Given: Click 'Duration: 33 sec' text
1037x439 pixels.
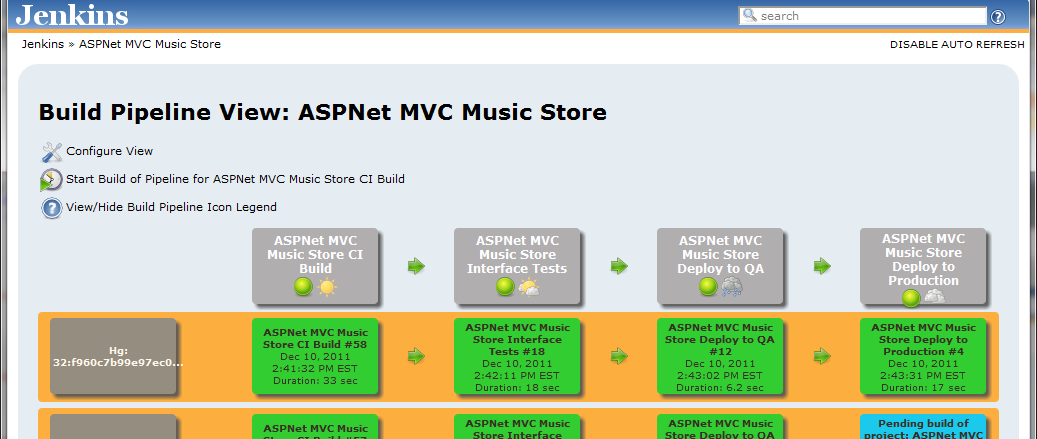Looking at the screenshot, I should 315,380.
